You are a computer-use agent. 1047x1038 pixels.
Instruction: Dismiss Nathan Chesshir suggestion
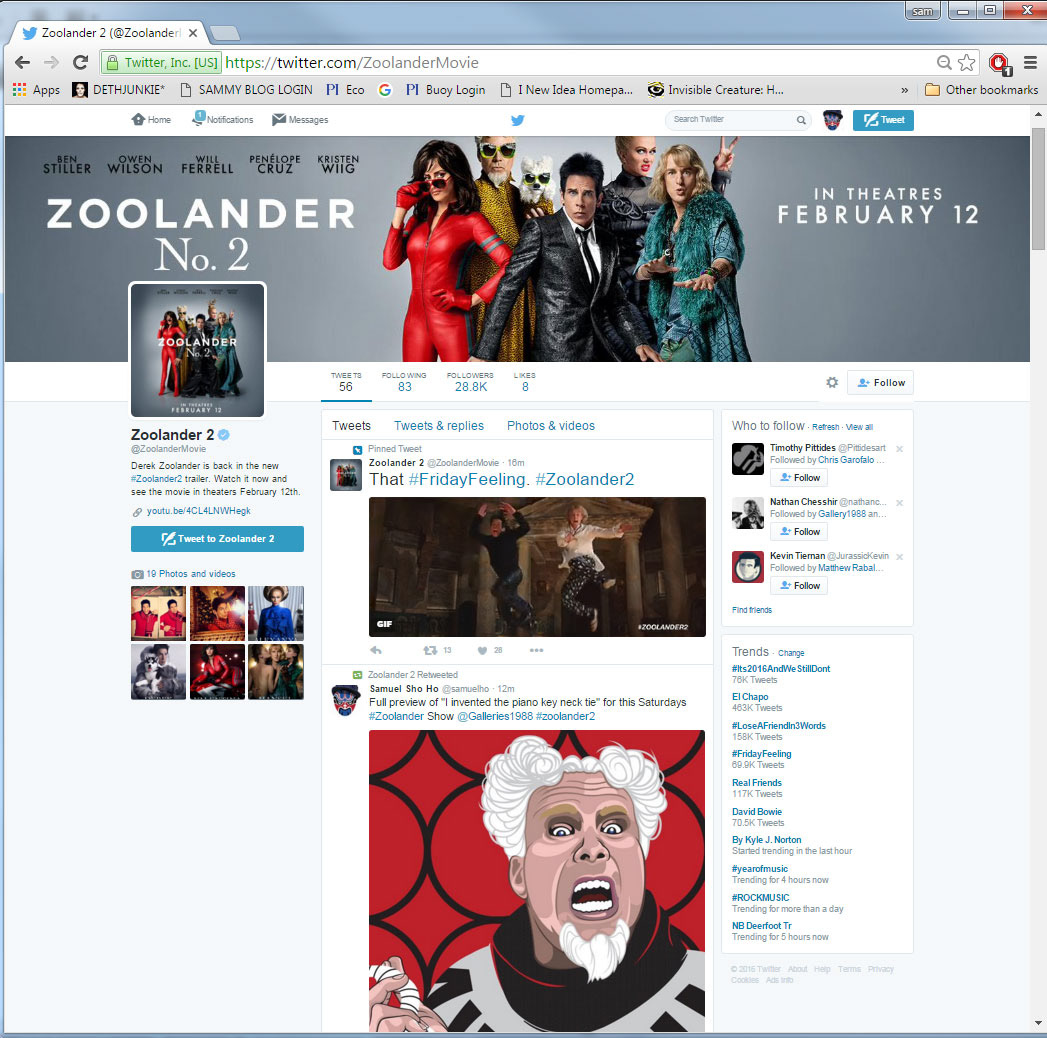(899, 503)
